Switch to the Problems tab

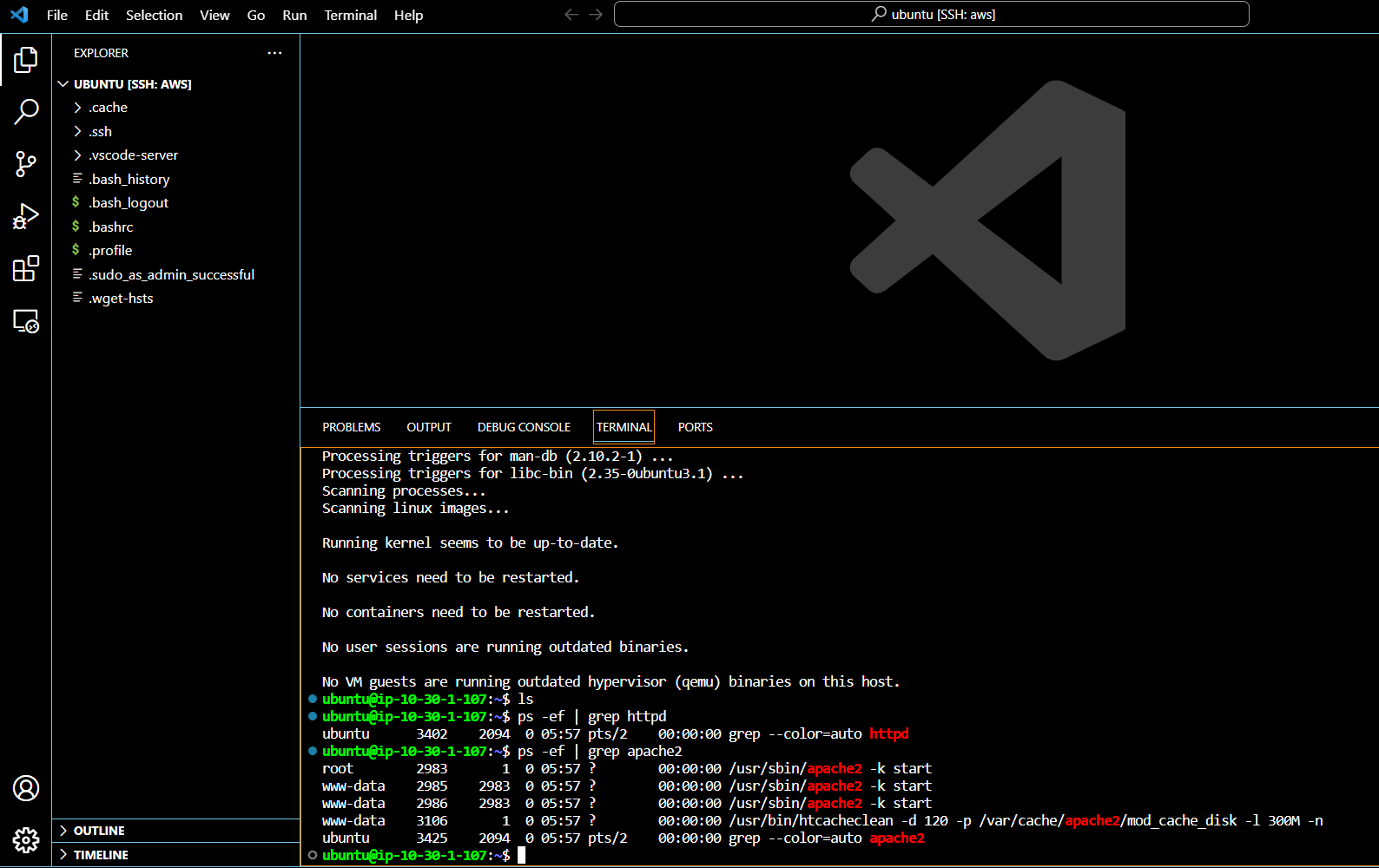coord(352,427)
